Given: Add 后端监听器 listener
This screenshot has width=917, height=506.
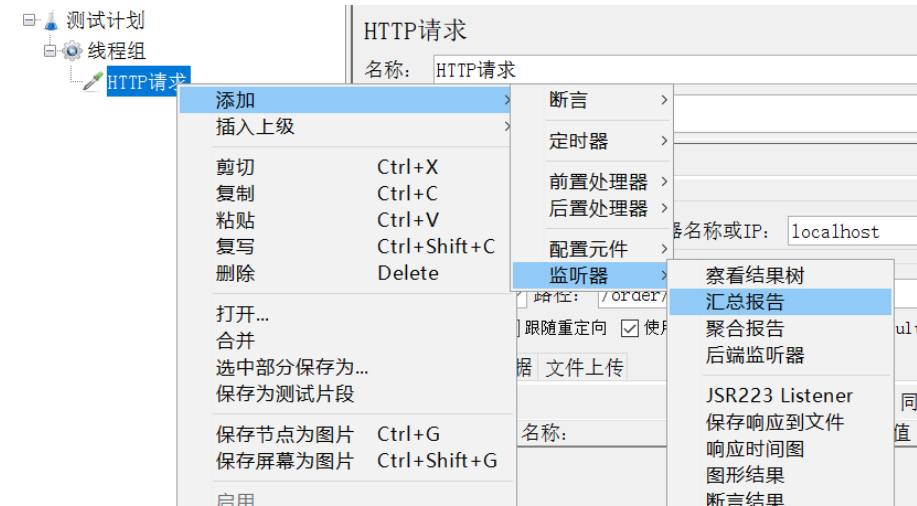Looking at the screenshot, I should tap(780, 355).
